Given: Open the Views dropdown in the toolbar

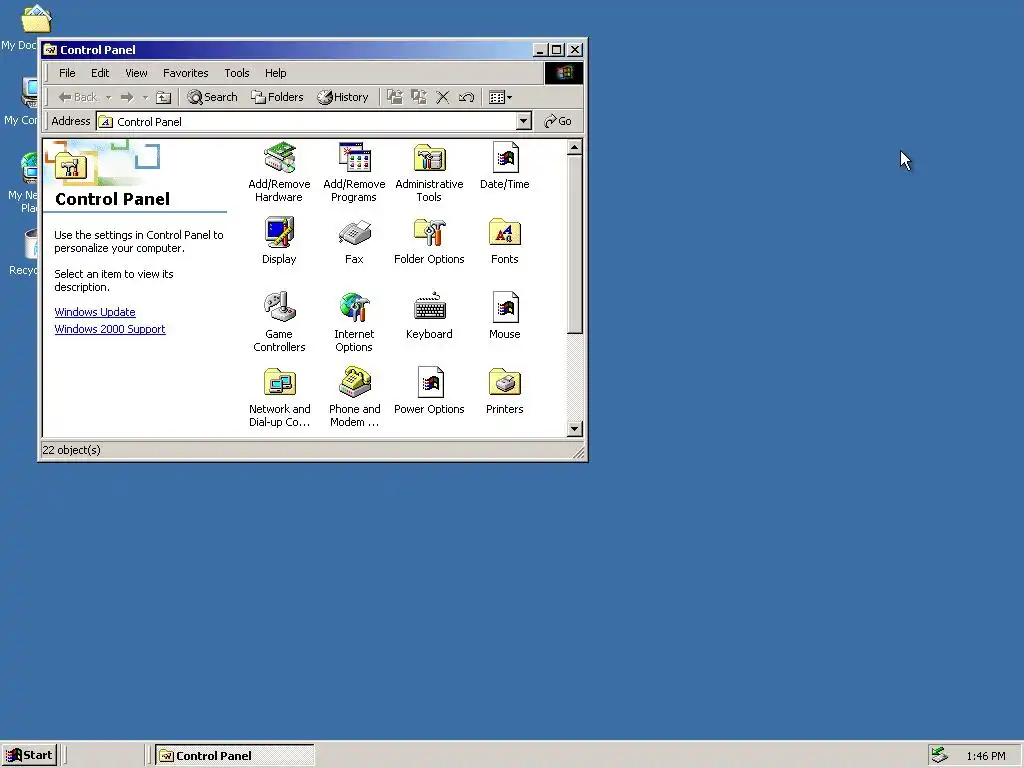Looking at the screenshot, I should [x=500, y=97].
